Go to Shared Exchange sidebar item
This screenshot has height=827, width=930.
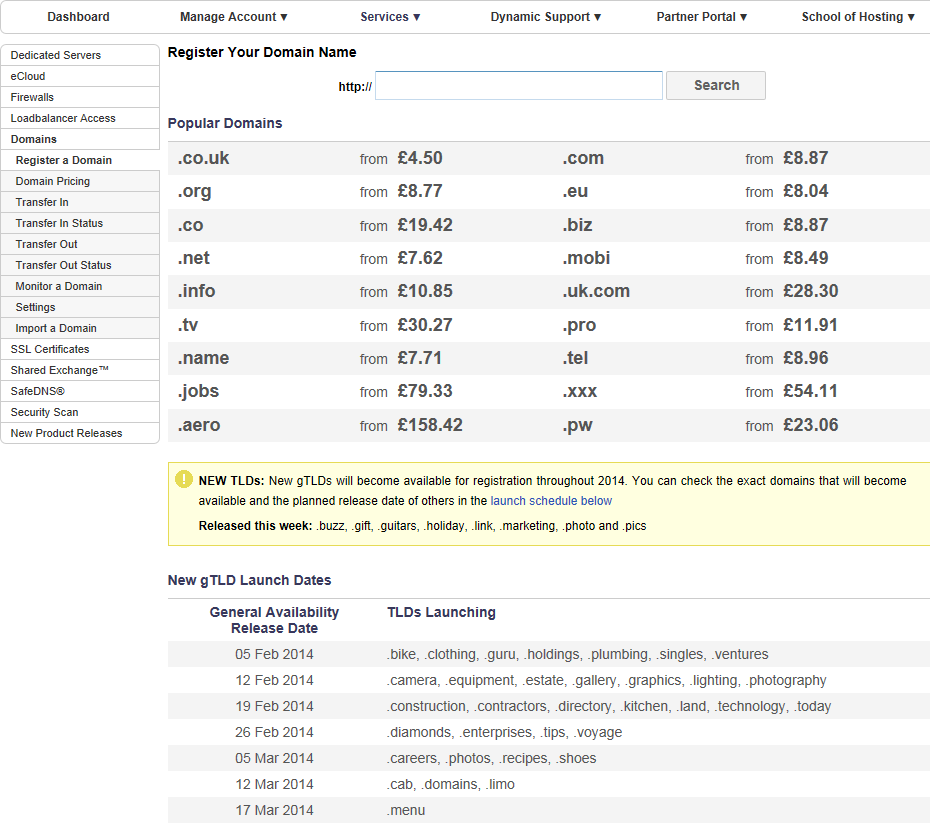[x=80, y=370]
